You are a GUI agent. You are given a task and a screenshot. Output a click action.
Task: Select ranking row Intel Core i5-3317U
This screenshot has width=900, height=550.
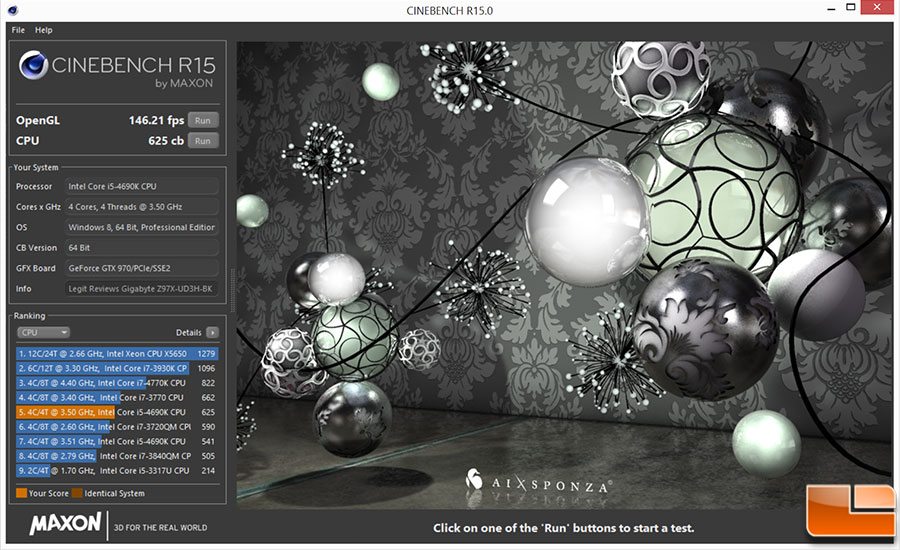click(x=117, y=471)
